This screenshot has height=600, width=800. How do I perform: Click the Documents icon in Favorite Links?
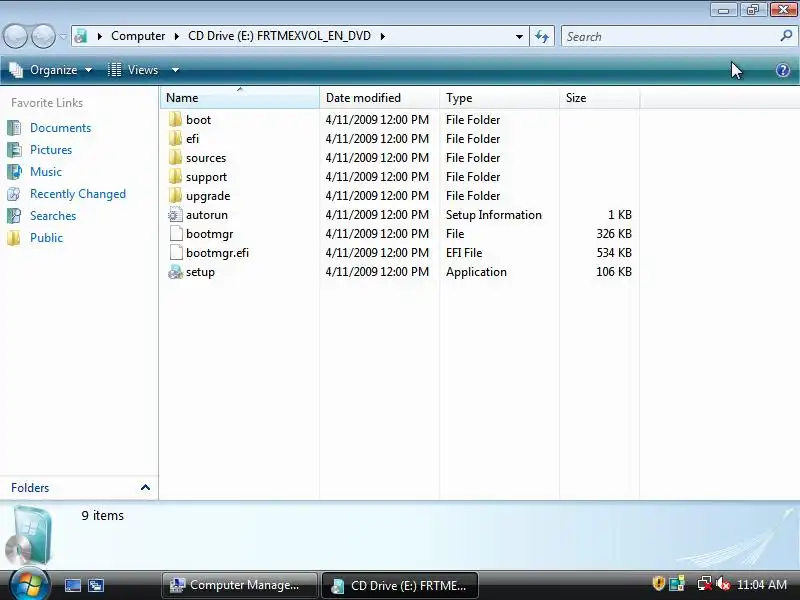click(x=14, y=128)
